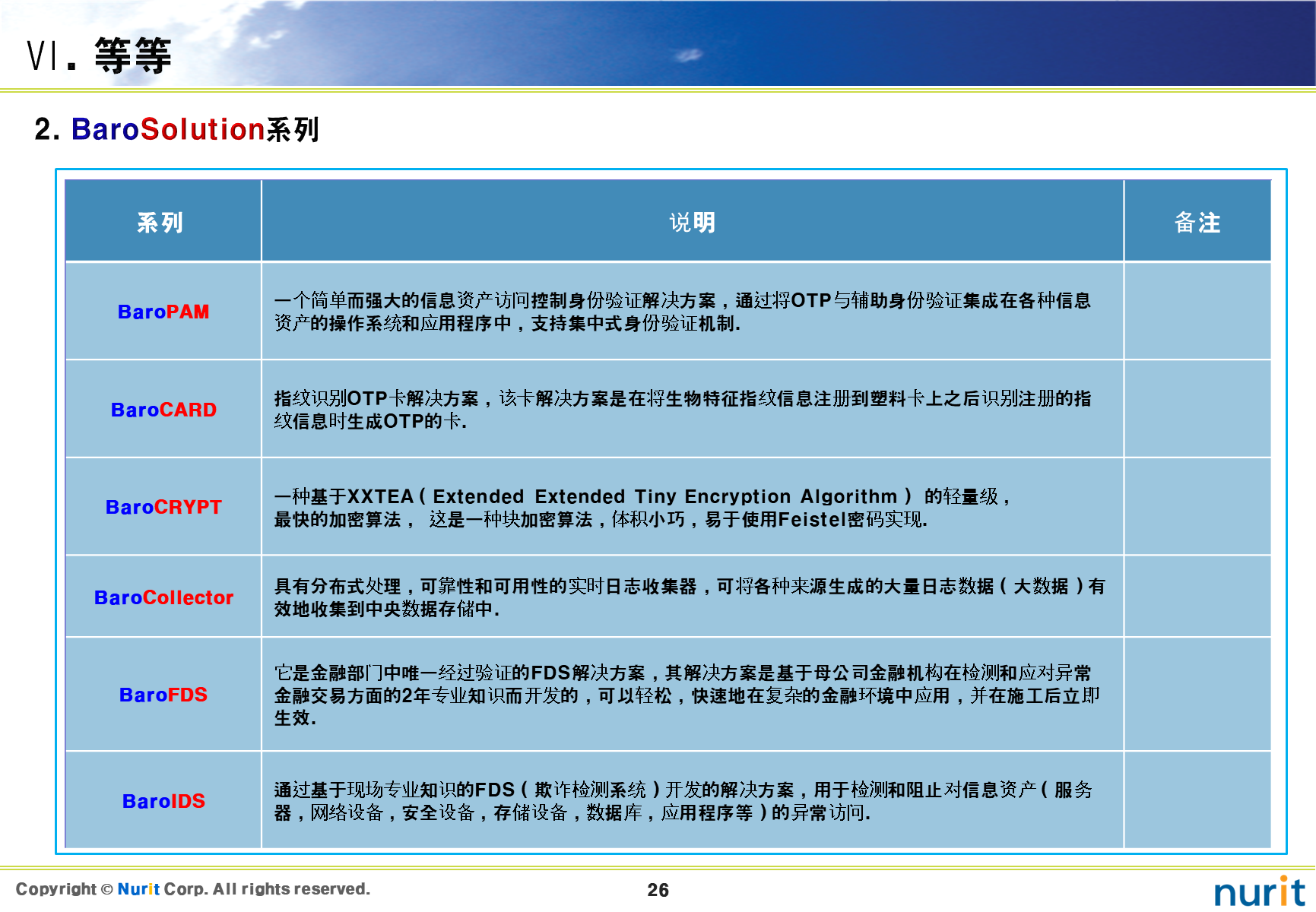
Task: Click the page number 26
Action: coord(658,890)
